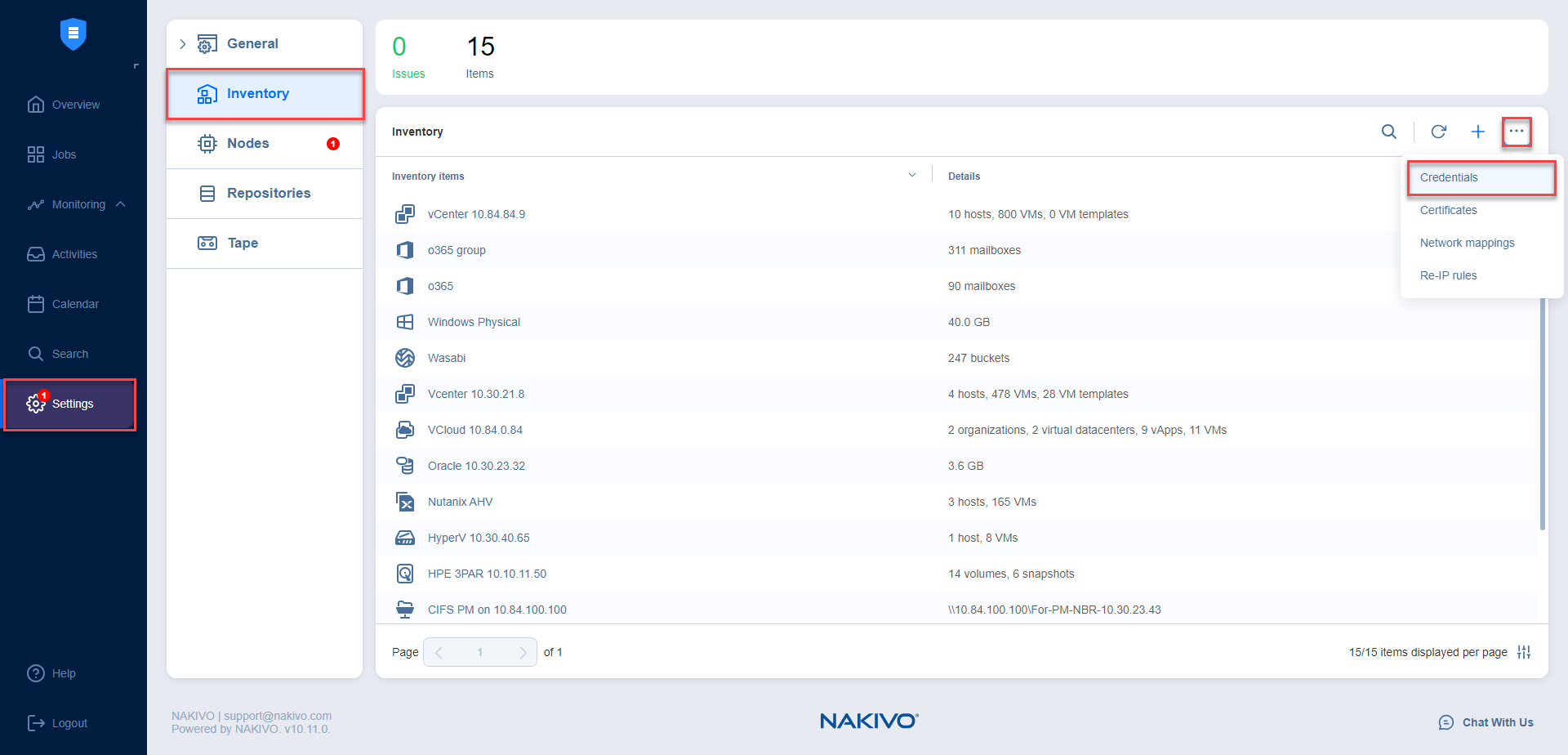Viewport: 1568px width, 755px height.
Task: Open the Chat With Us widget
Action: [x=1486, y=722]
